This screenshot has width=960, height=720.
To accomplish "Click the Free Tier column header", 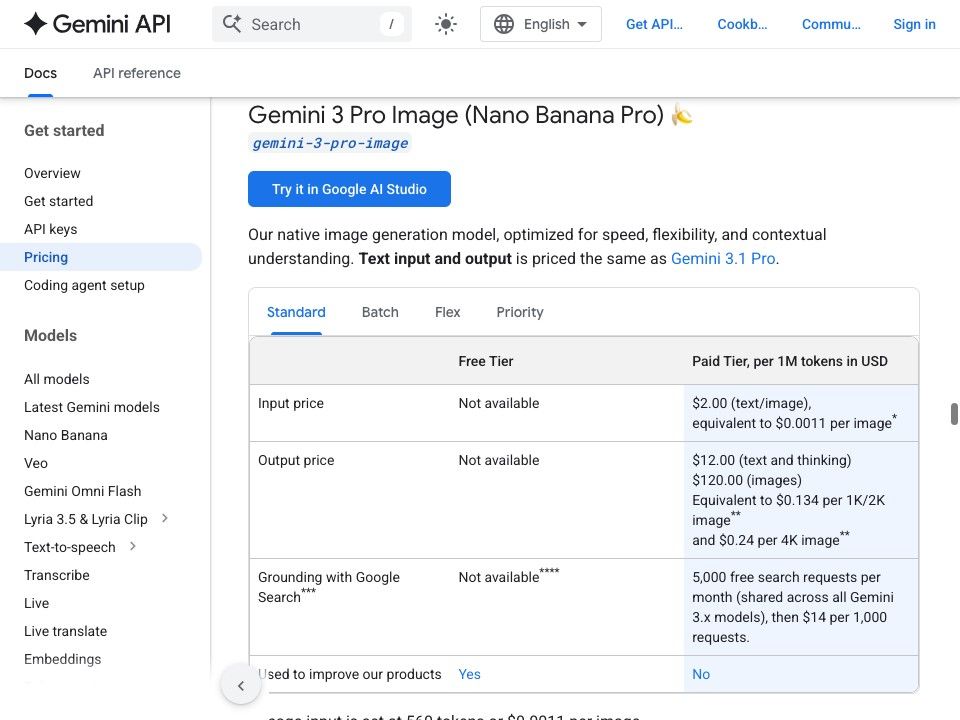I will [x=486, y=361].
